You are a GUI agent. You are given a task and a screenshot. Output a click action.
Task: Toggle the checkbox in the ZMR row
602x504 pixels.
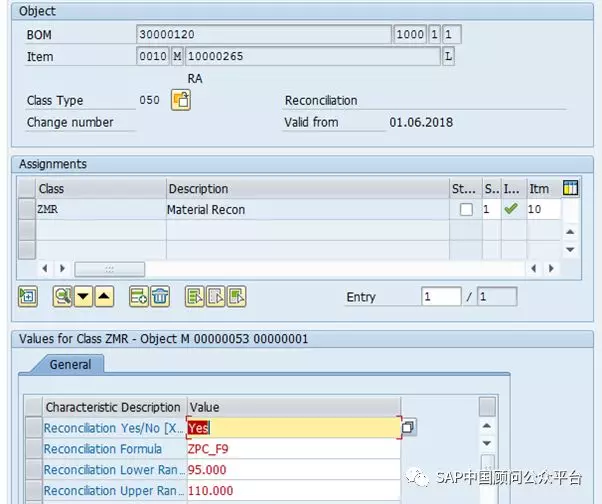pyautogui.click(x=466, y=210)
